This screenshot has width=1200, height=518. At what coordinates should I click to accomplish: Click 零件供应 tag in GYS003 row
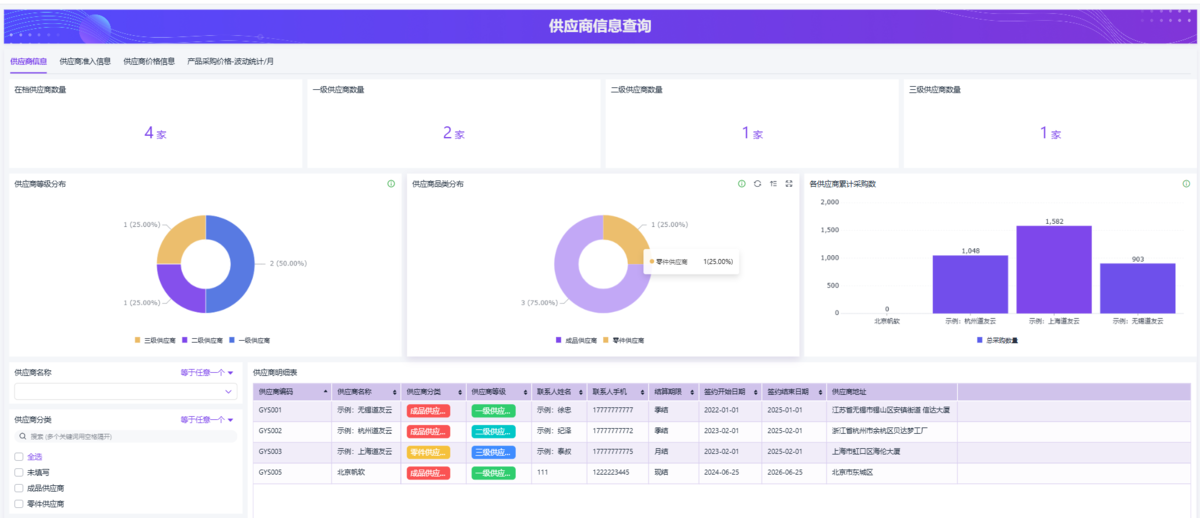[428, 452]
